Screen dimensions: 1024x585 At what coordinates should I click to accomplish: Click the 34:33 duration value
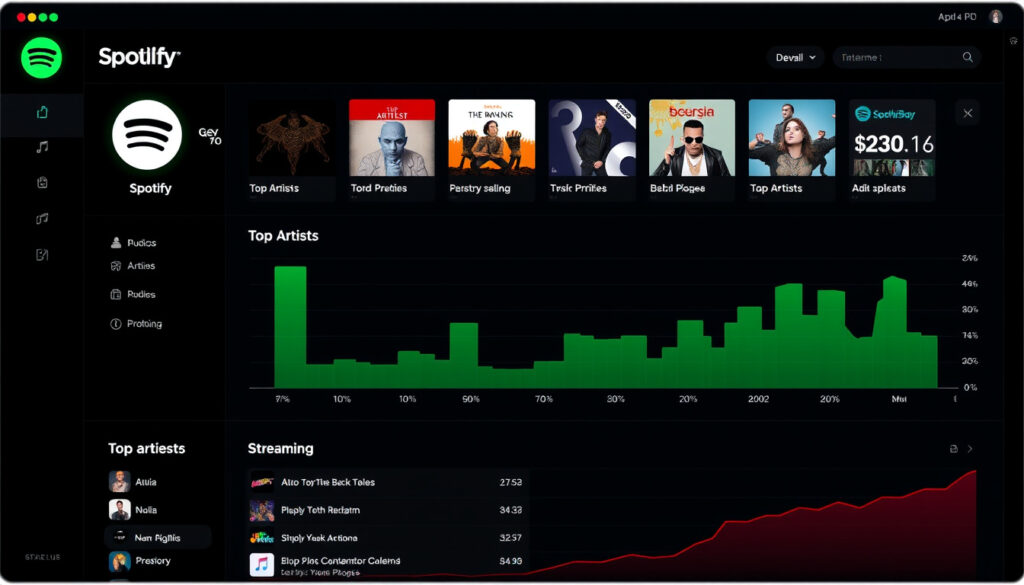pyautogui.click(x=511, y=511)
